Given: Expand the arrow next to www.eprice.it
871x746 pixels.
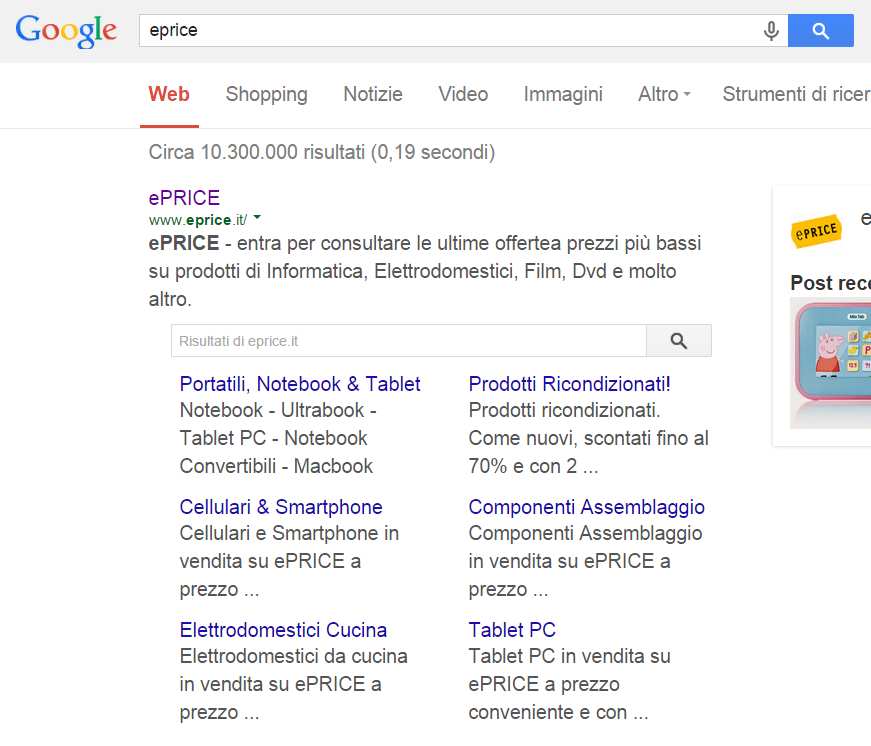Looking at the screenshot, I should click(257, 218).
